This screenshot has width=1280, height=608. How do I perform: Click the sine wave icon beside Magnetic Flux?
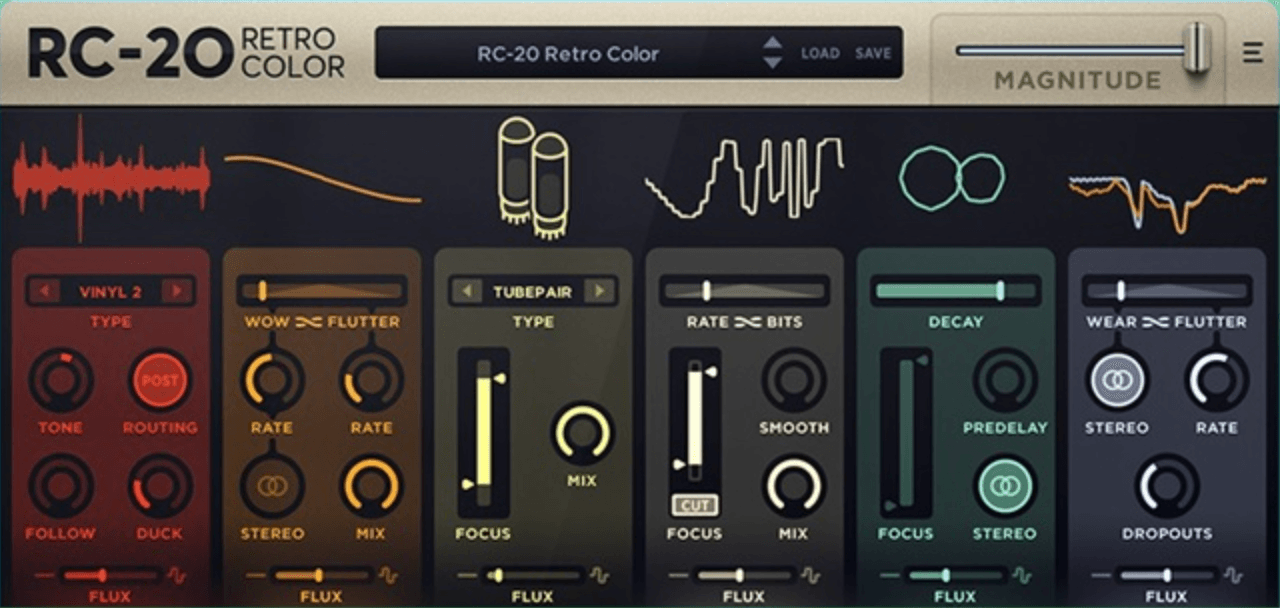coord(1233,575)
